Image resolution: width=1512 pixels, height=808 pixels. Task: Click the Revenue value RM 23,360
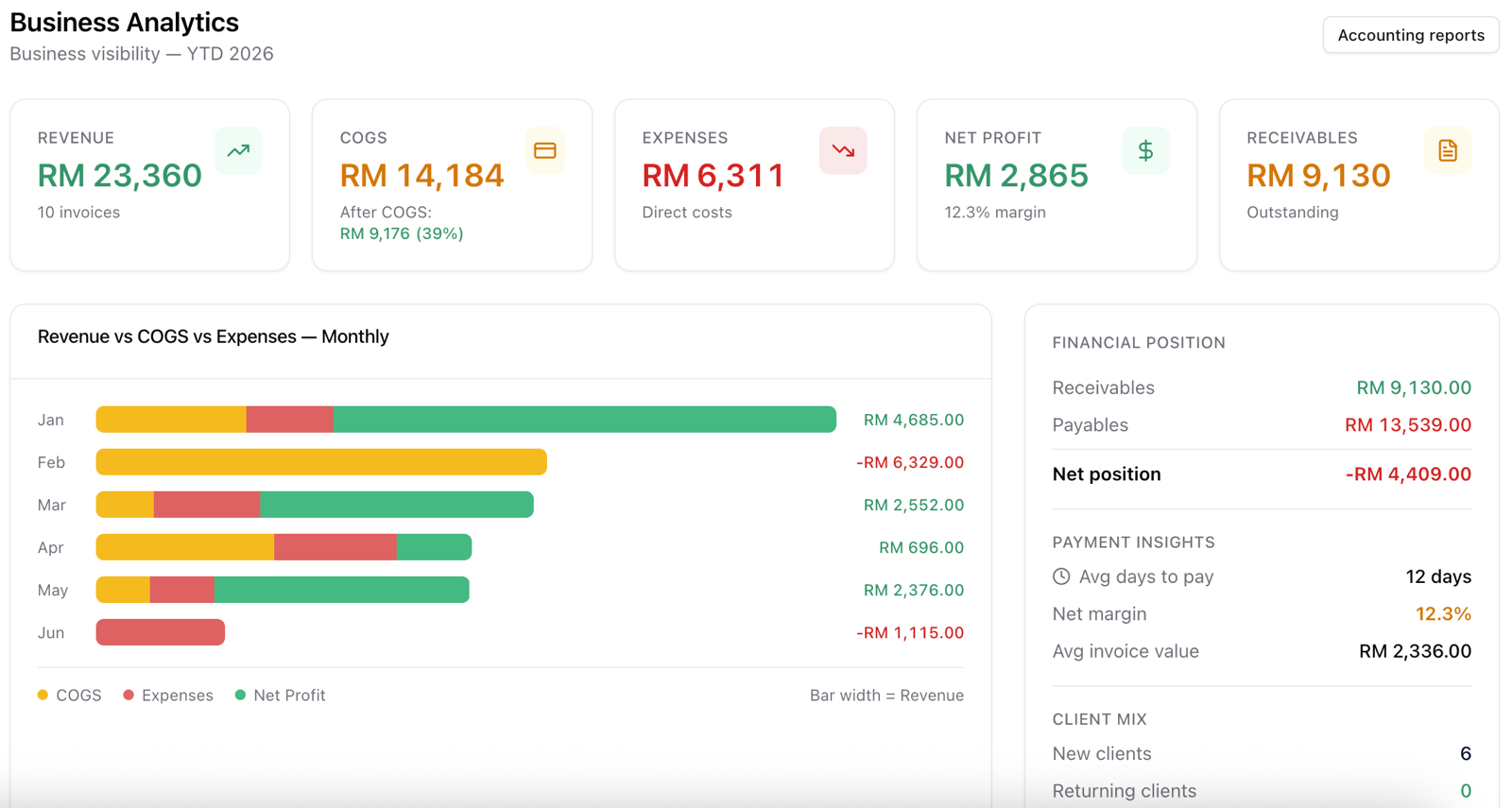[x=120, y=176]
